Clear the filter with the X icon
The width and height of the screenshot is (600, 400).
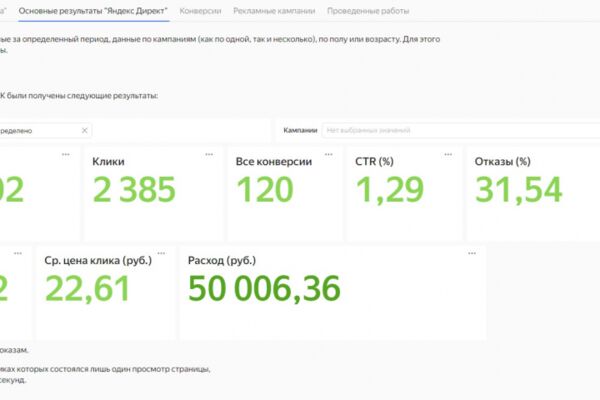point(85,131)
